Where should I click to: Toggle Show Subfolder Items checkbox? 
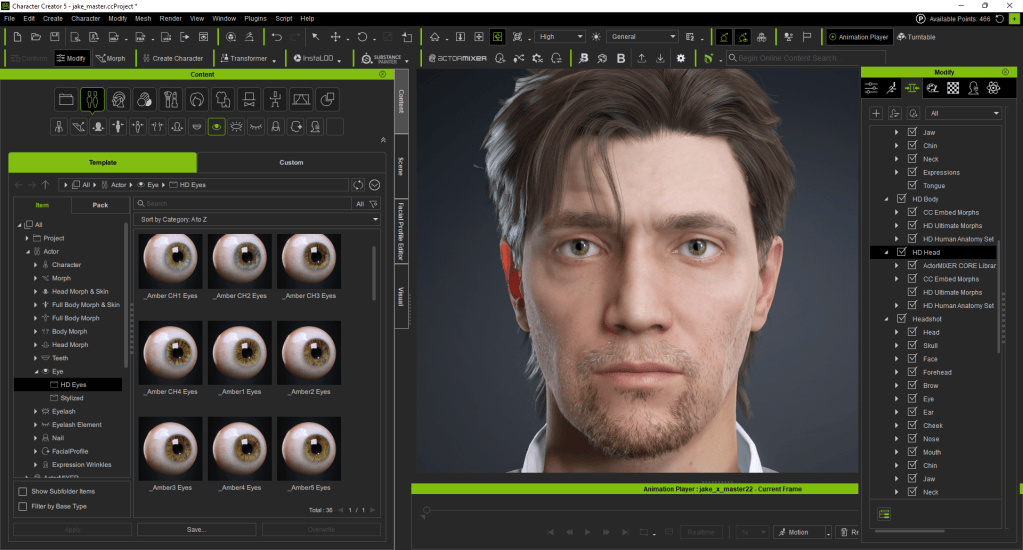point(23,491)
